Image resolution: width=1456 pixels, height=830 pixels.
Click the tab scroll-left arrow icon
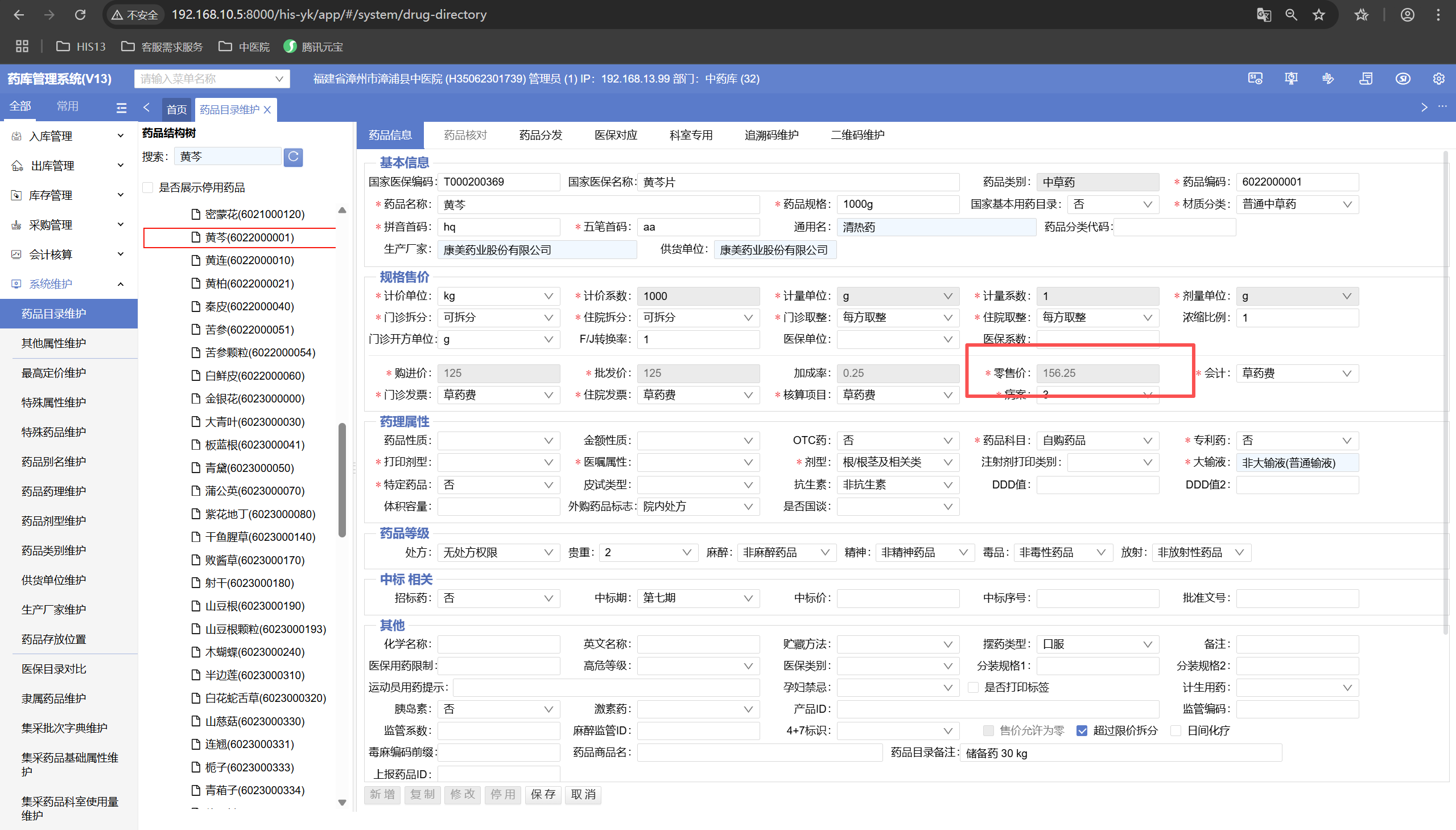point(147,108)
